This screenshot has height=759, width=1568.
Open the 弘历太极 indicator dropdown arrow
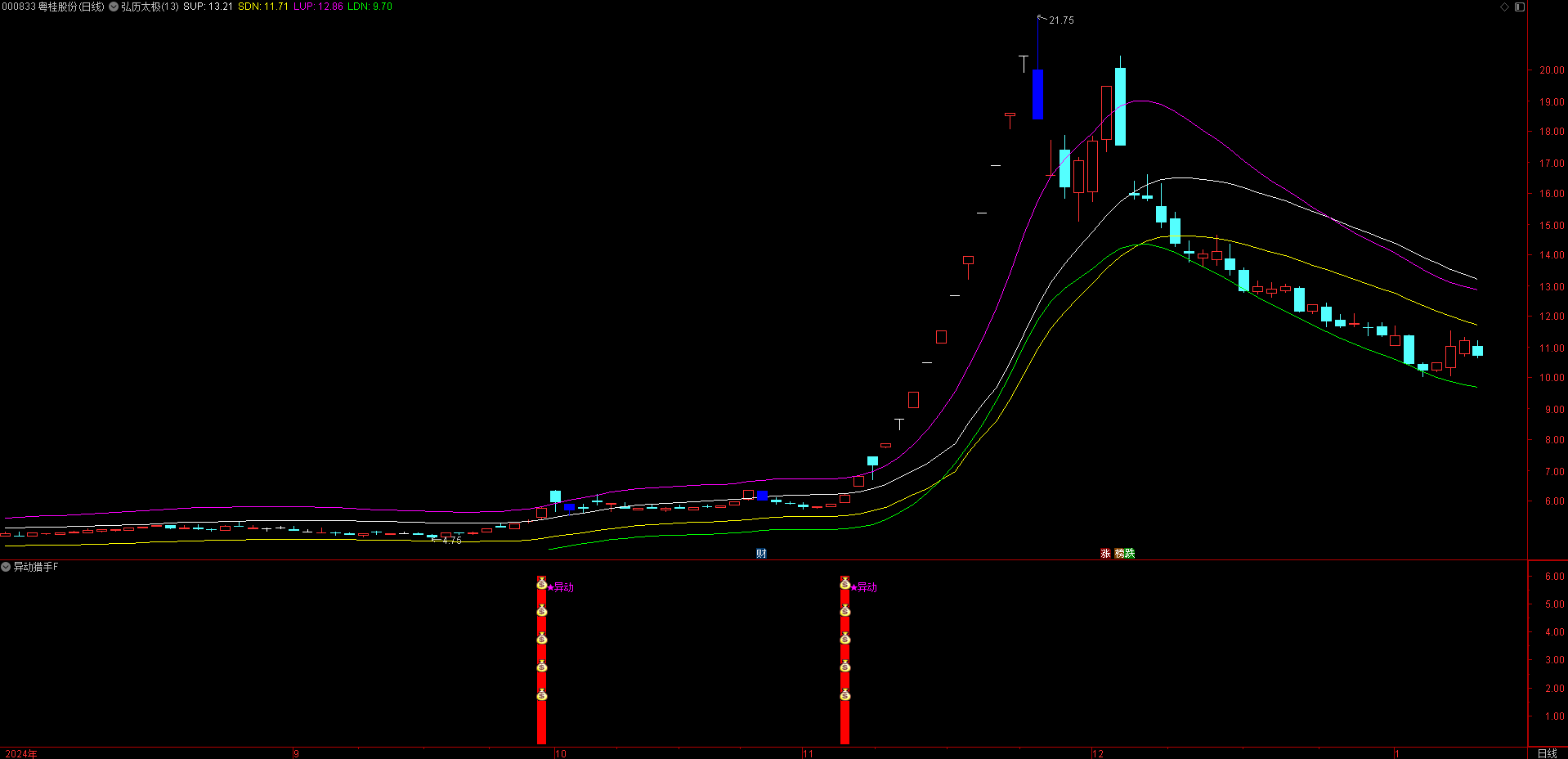pyautogui.click(x=114, y=7)
